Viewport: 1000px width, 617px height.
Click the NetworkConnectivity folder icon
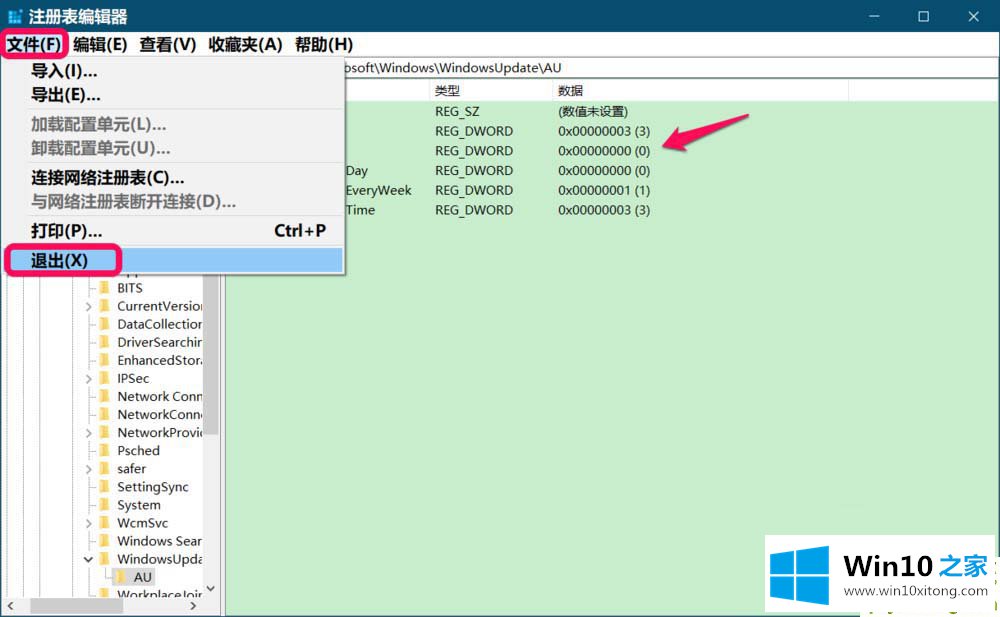point(105,414)
